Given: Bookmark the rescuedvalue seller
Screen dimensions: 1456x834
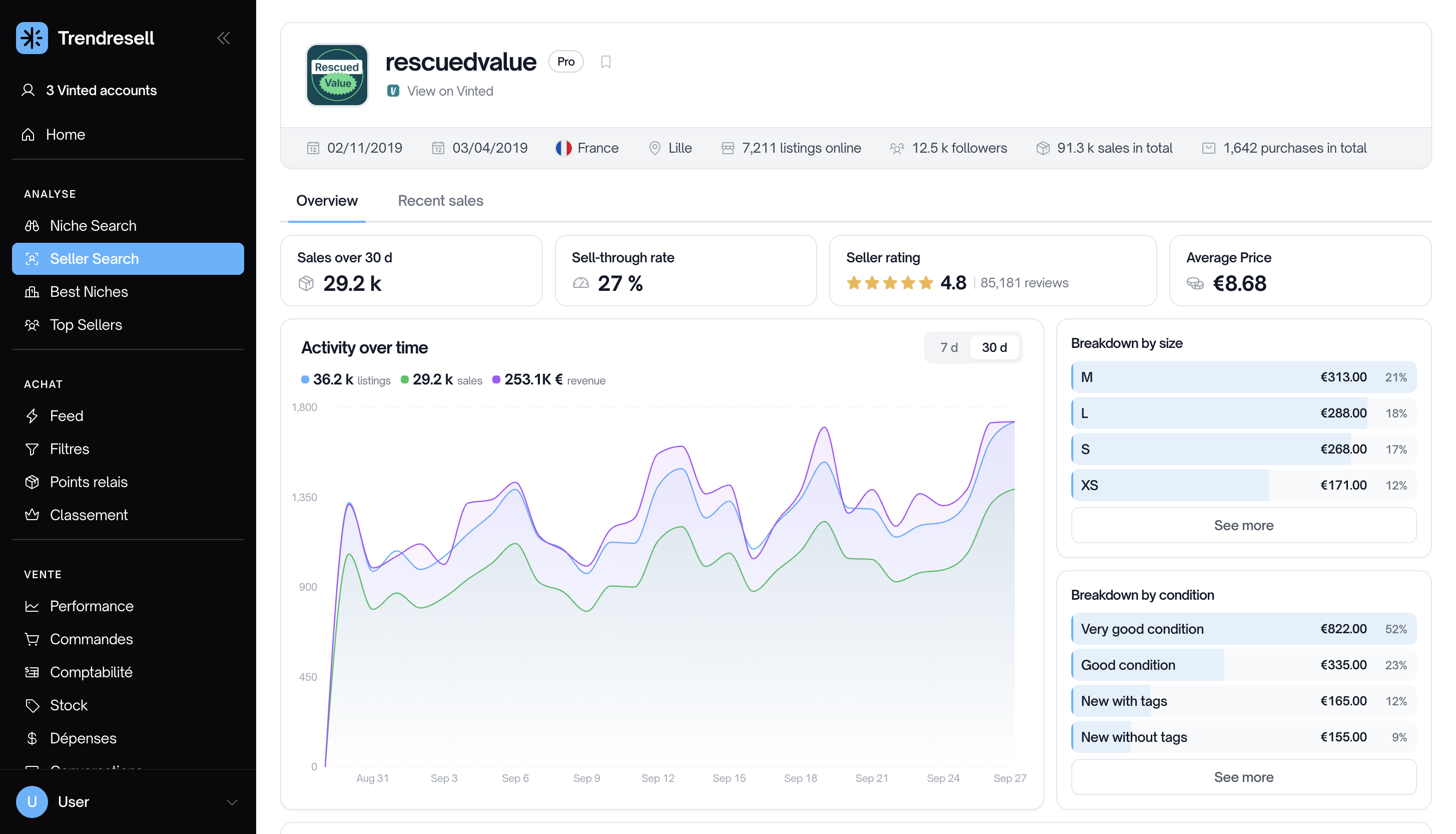Looking at the screenshot, I should coord(605,62).
